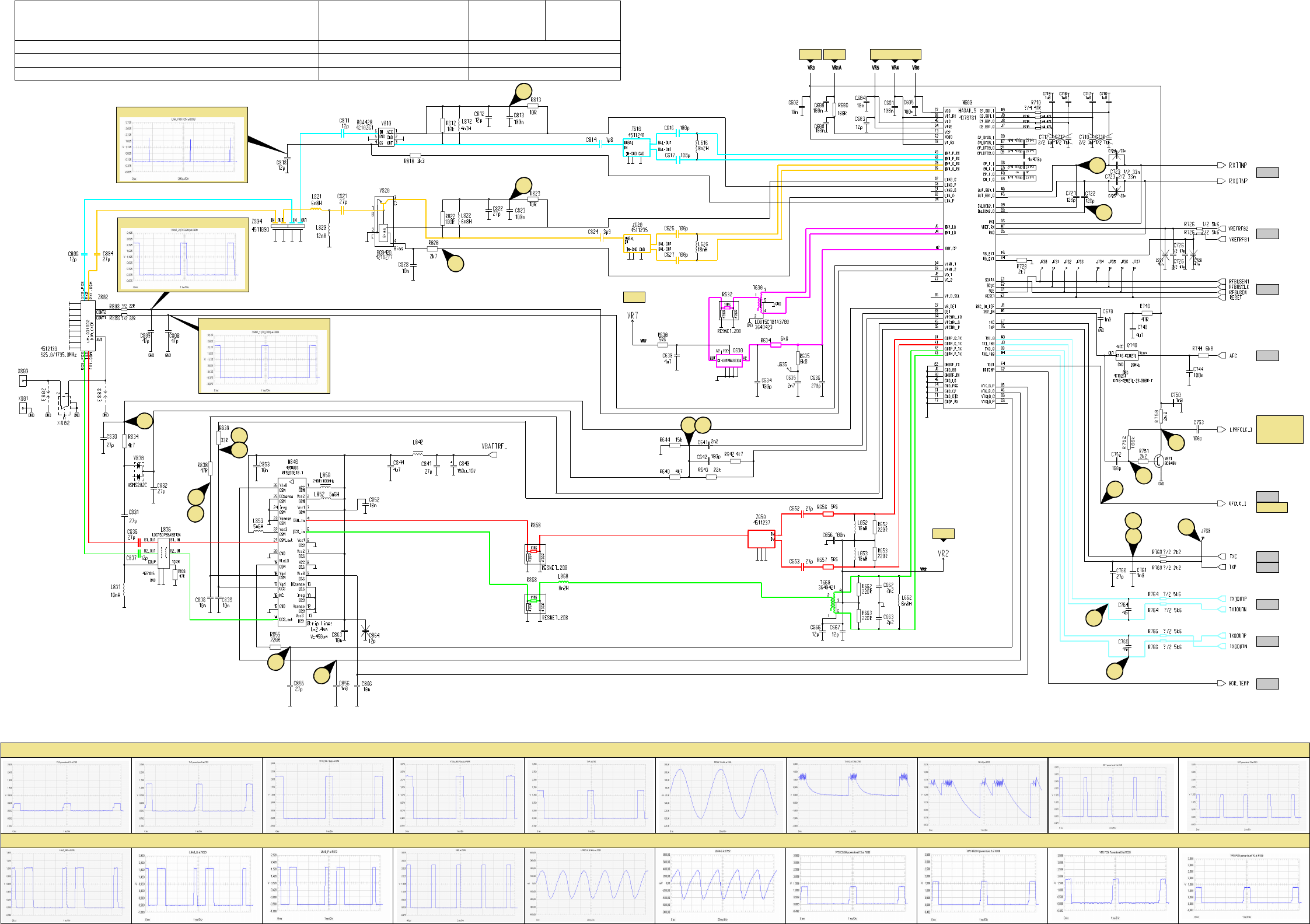Click the yellow label box above VR7
This screenshot has width=1310, height=924.
point(634,297)
